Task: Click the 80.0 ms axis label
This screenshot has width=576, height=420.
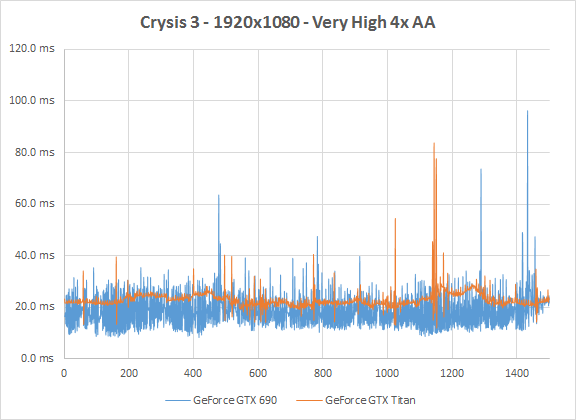Action: click(35, 152)
